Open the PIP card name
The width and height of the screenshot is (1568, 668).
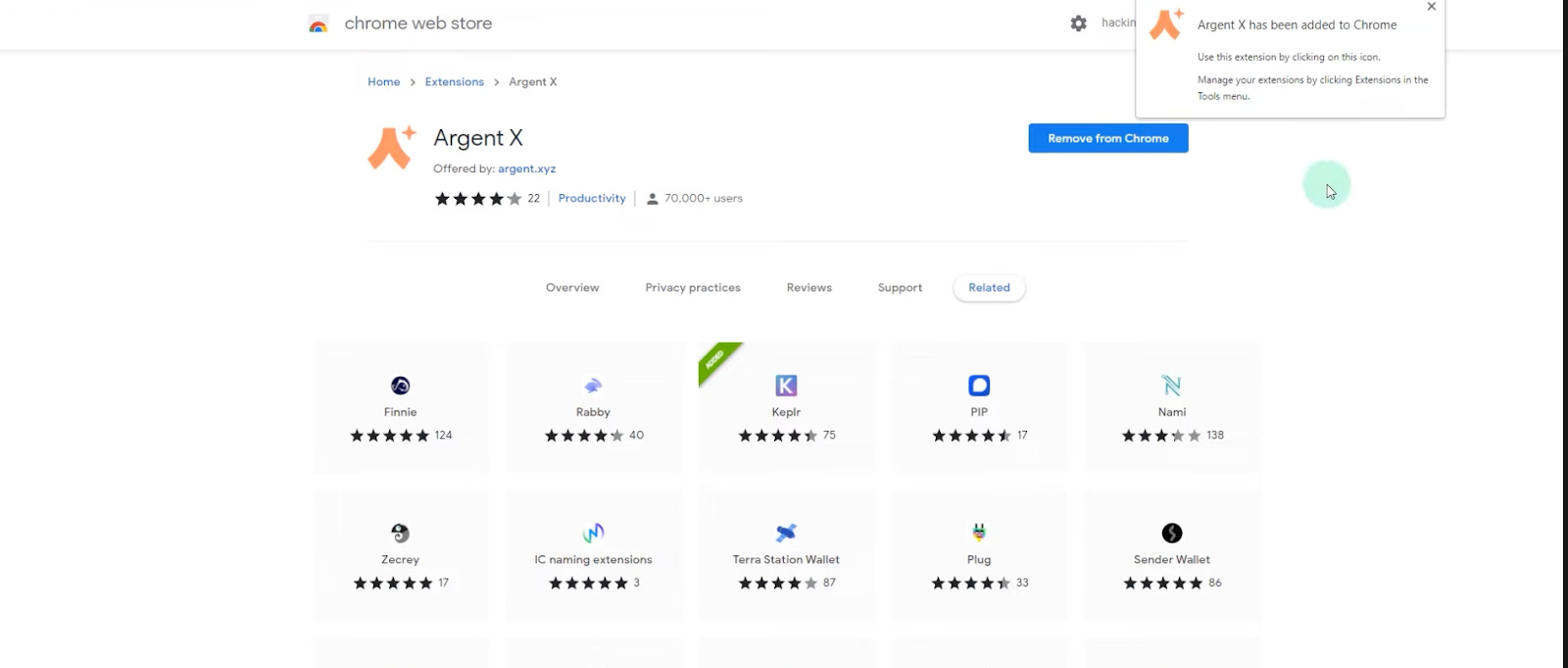979,412
